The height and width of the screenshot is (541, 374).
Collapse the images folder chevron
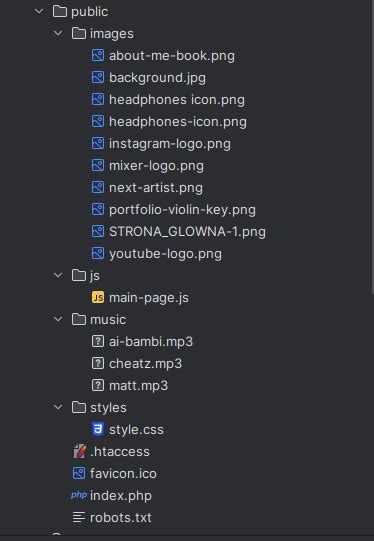coord(58,33)
